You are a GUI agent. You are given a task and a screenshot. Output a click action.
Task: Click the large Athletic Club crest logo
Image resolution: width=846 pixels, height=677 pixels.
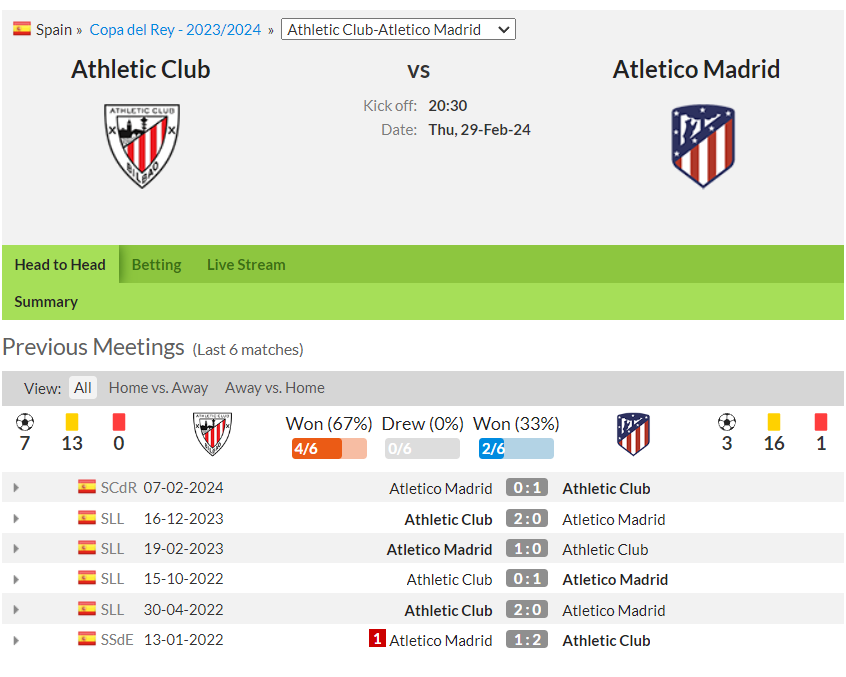pos(142,146)
